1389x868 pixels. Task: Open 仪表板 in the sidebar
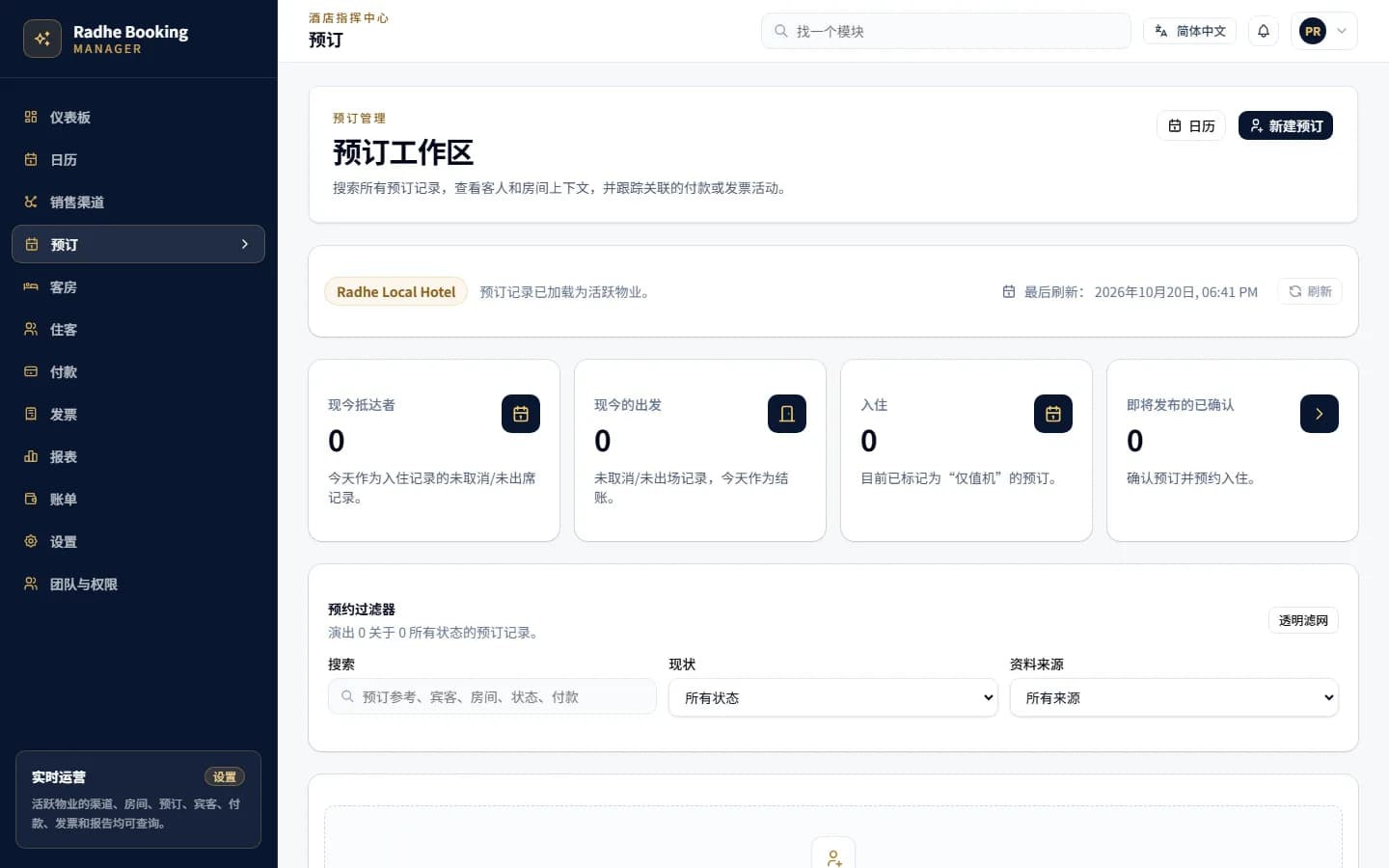[x=138, y=118]
